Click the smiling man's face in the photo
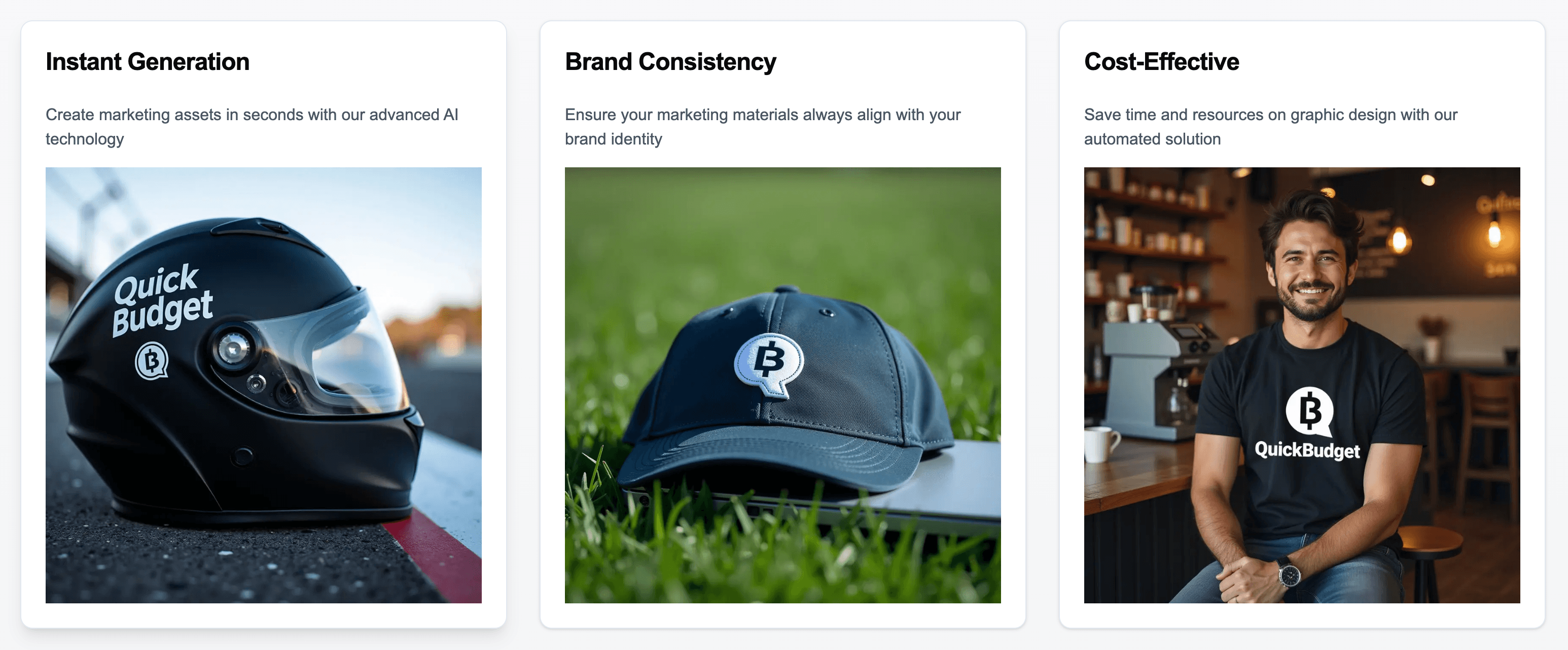This screenshot has height=650, width=1568. [x=1313, y=271]
